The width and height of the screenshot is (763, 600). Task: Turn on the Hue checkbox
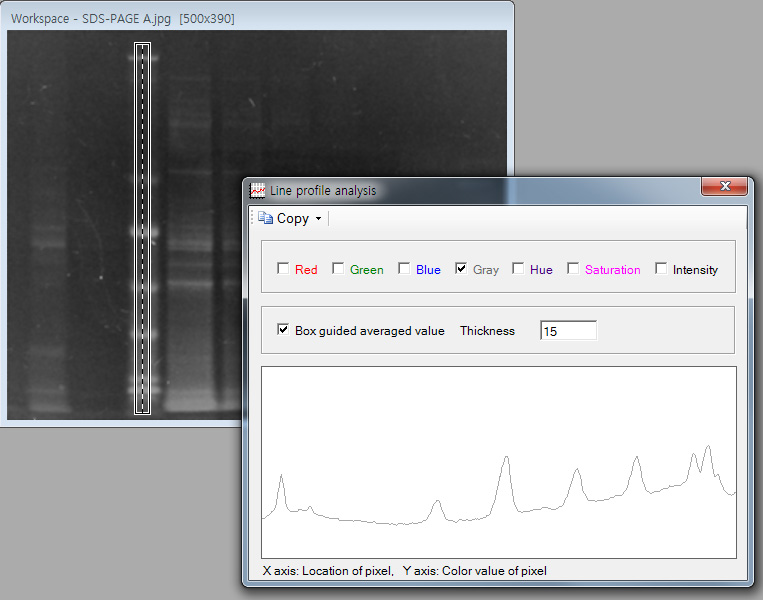[x=518, y=269]
